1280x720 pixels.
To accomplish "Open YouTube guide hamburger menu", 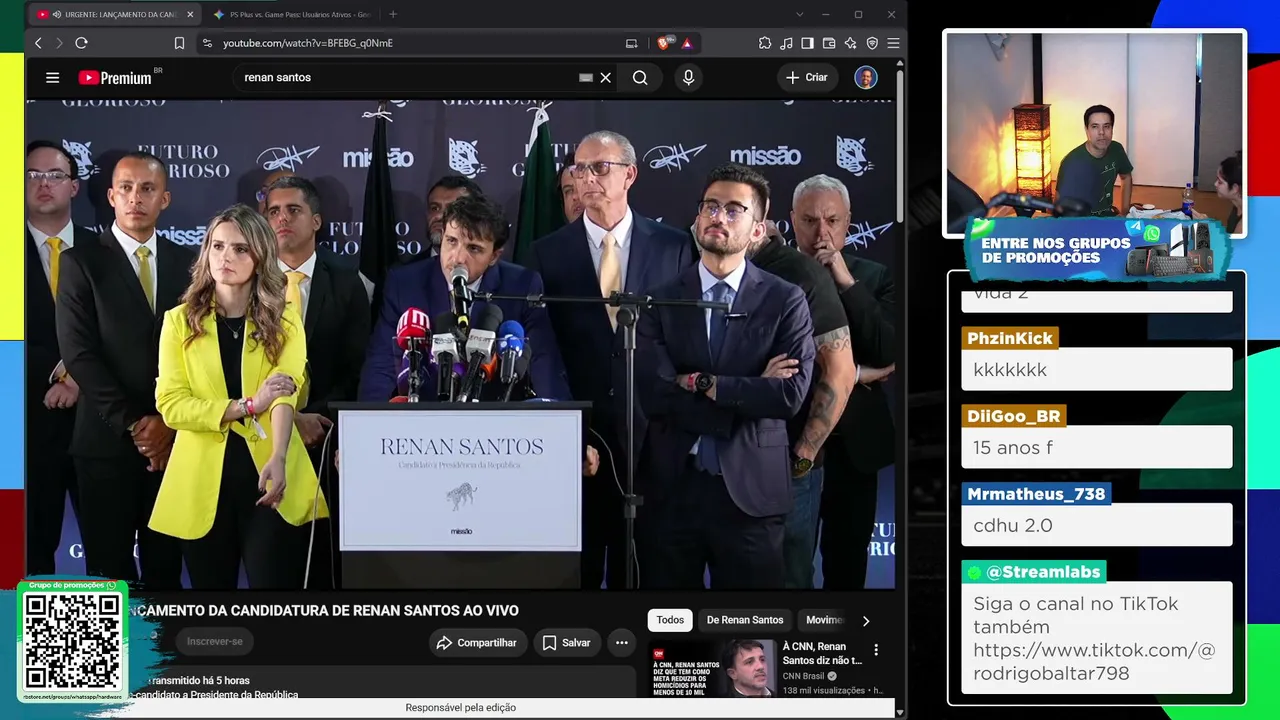I will coord(53,77).
